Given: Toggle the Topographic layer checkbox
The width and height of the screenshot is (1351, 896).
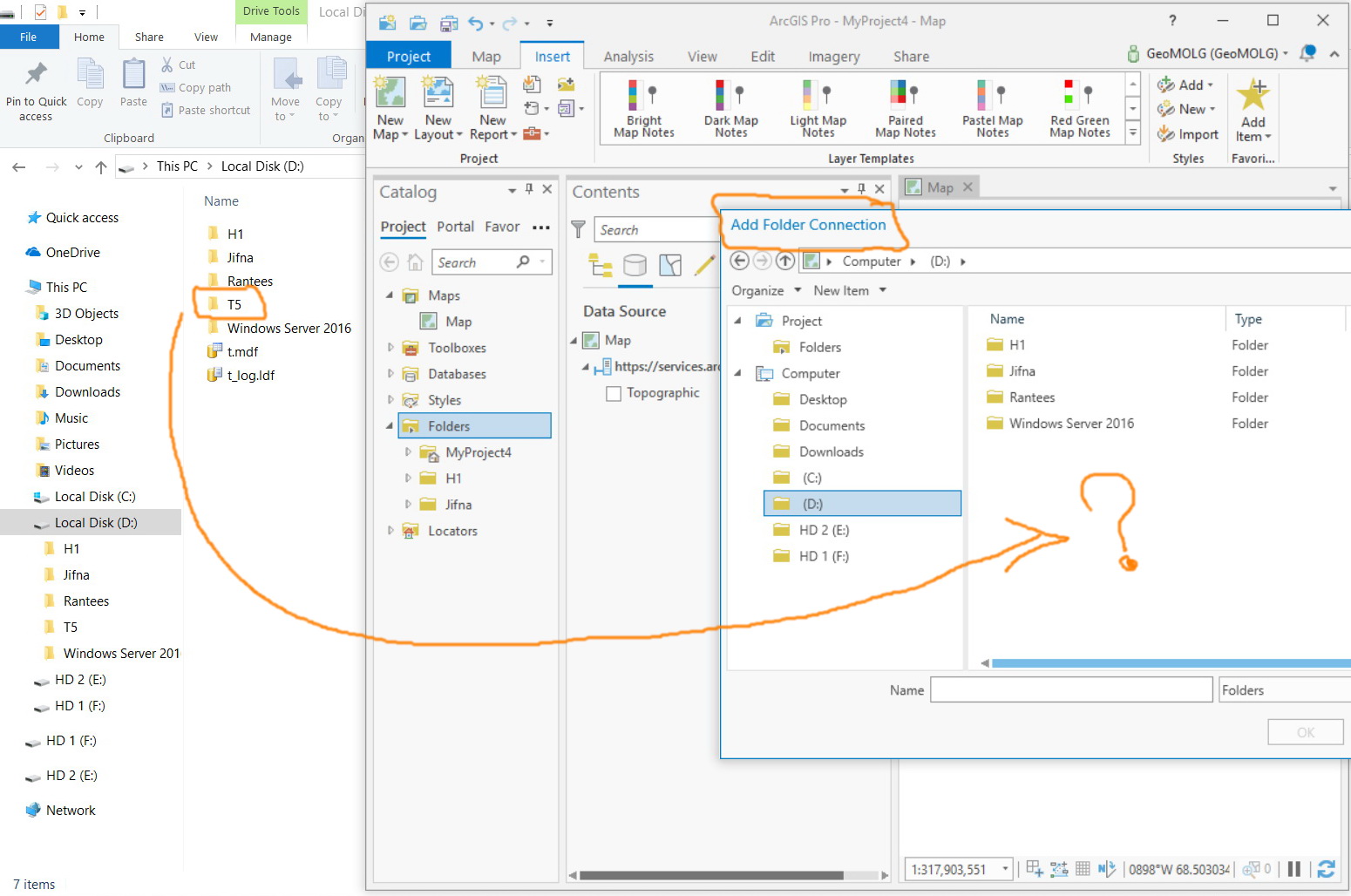Looking at the screenshot, I should click(614, 393).
